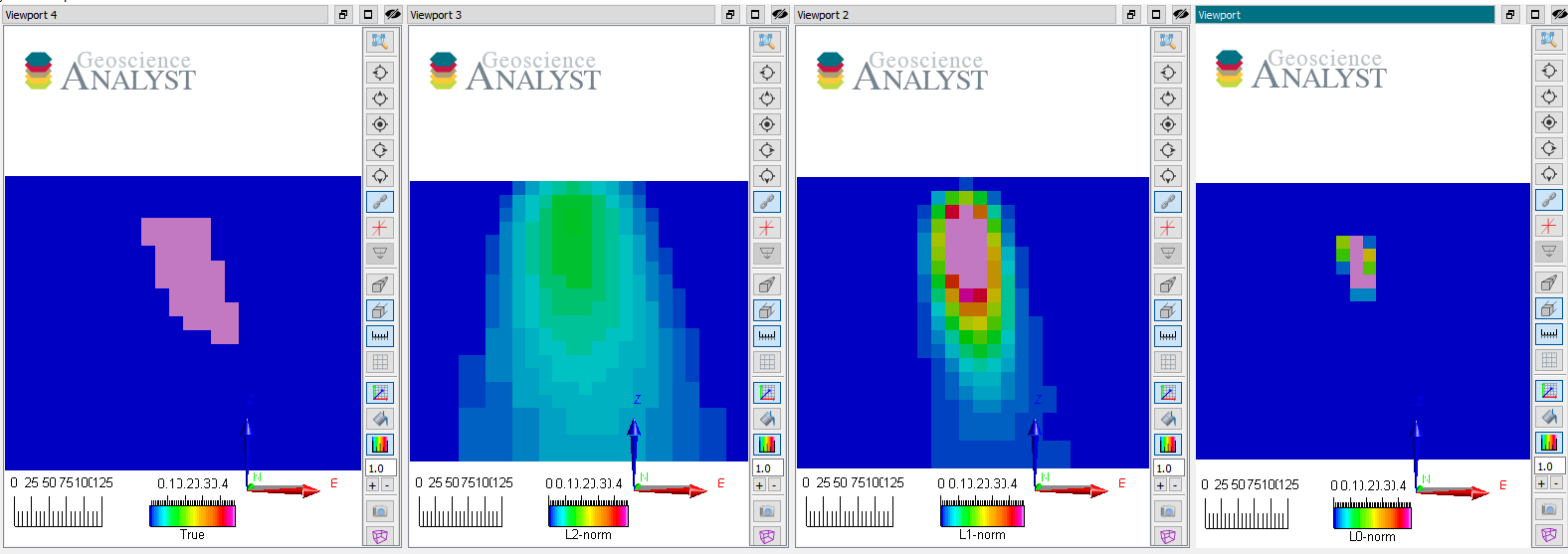Click the 3D axes icon in Viewport 4

click(x=380, y=393)
